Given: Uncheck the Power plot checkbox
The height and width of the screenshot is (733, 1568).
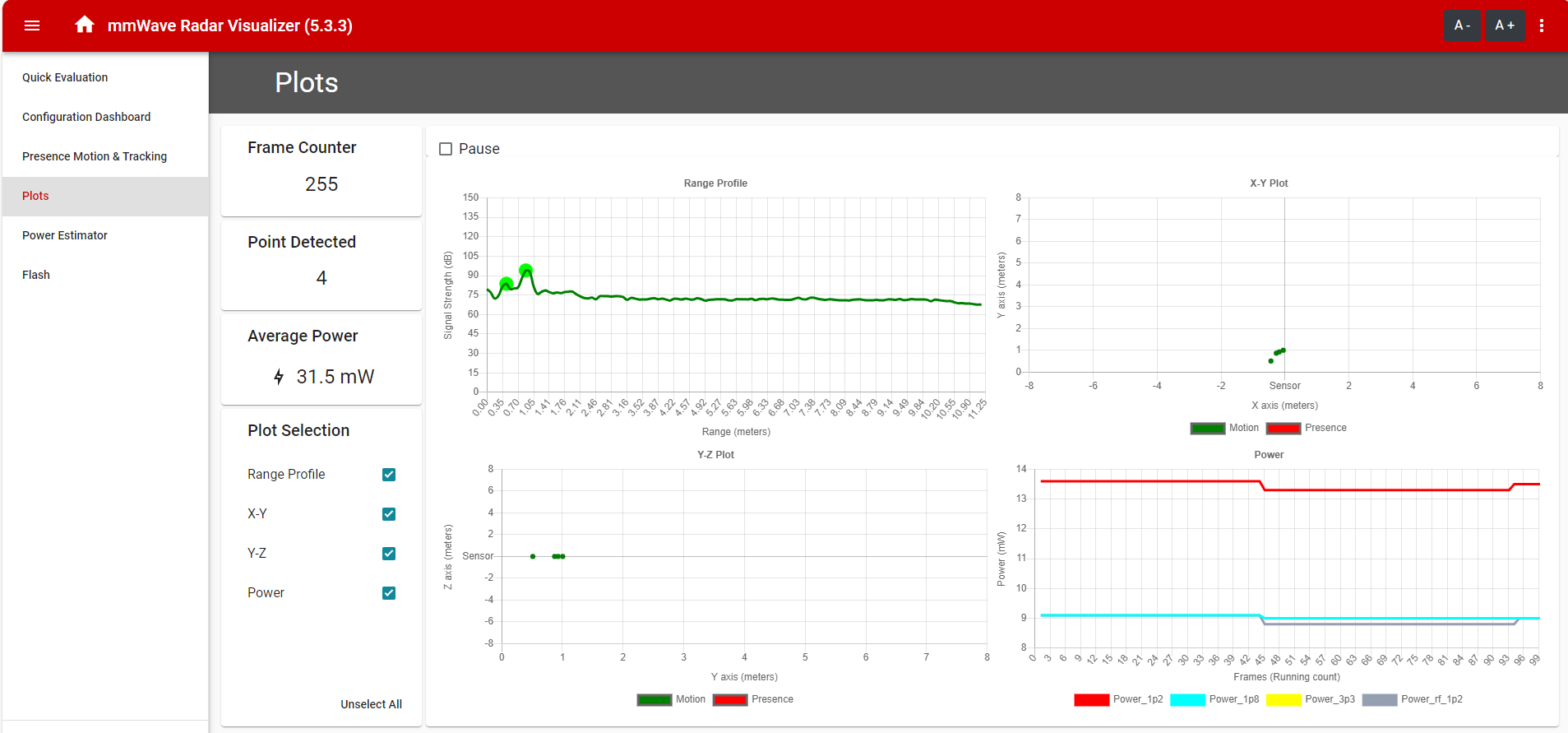Looking at the screenshot, I should 389,593.
